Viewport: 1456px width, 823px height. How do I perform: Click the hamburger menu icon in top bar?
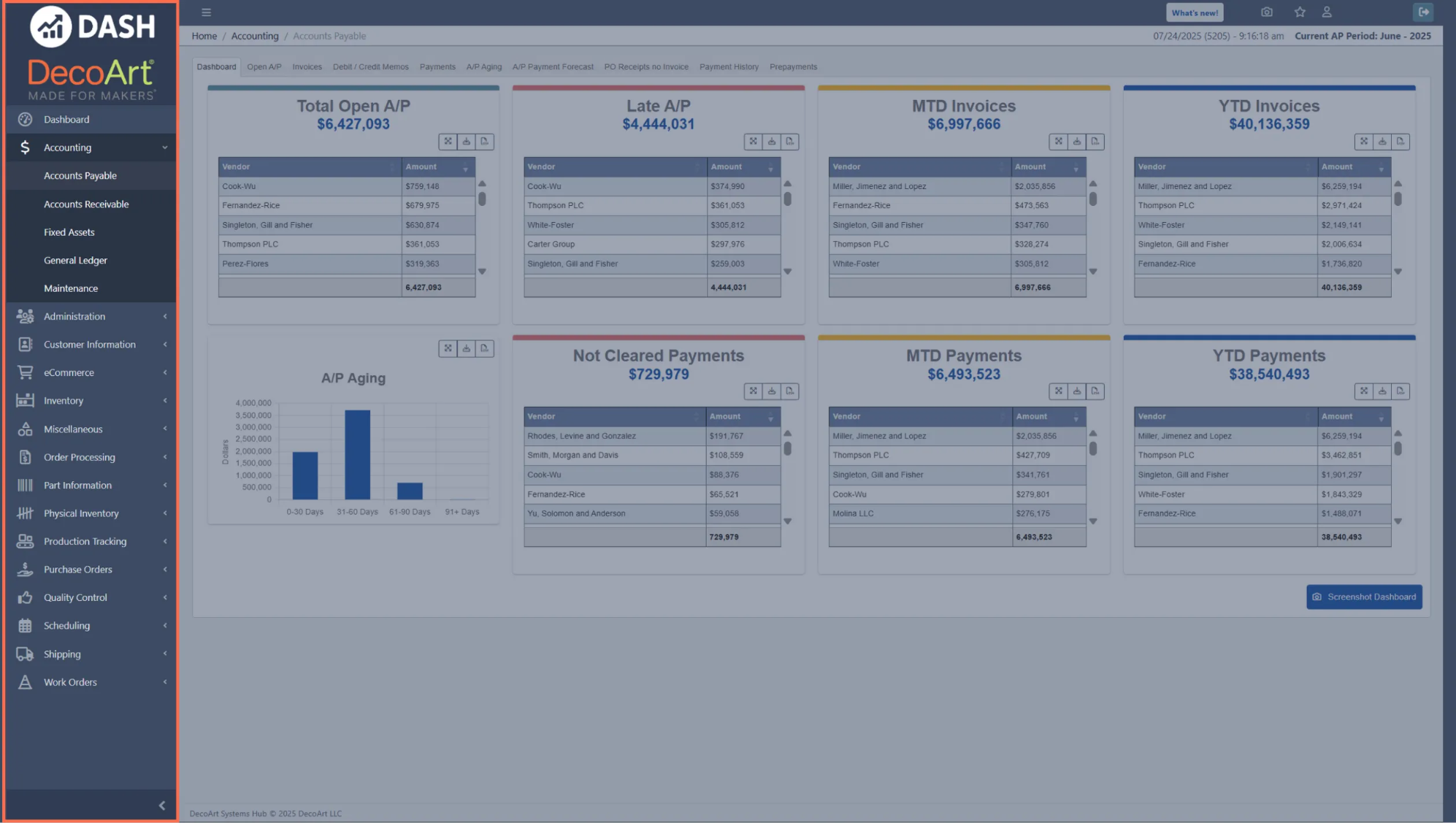click(x=207, y=12)
